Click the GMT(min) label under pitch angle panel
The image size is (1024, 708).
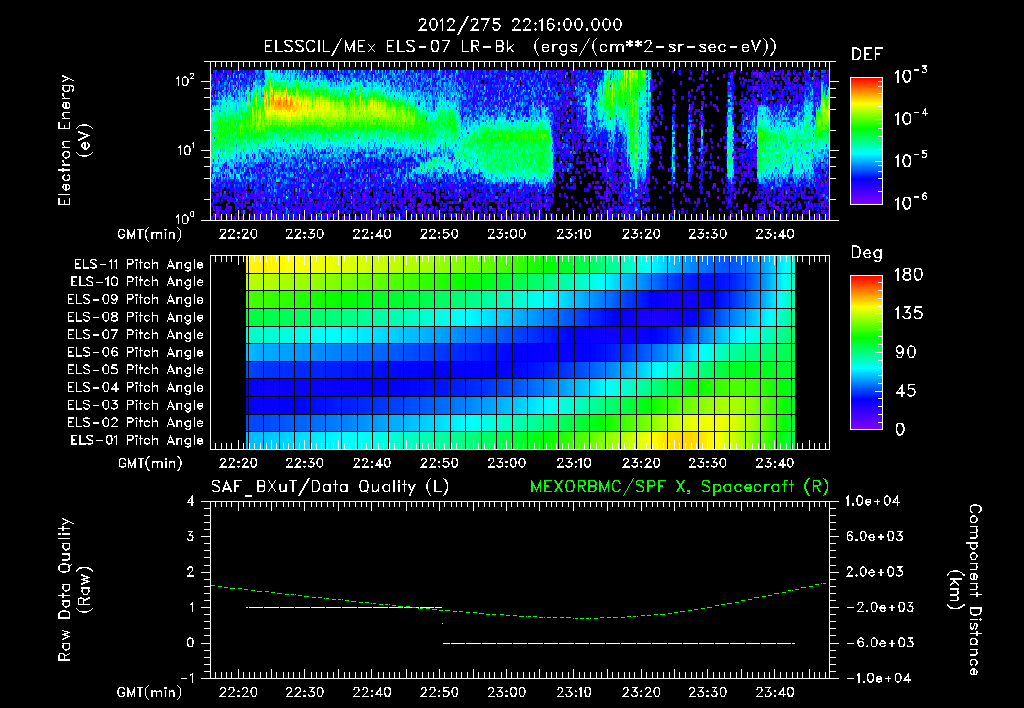[x=150, y=463]
